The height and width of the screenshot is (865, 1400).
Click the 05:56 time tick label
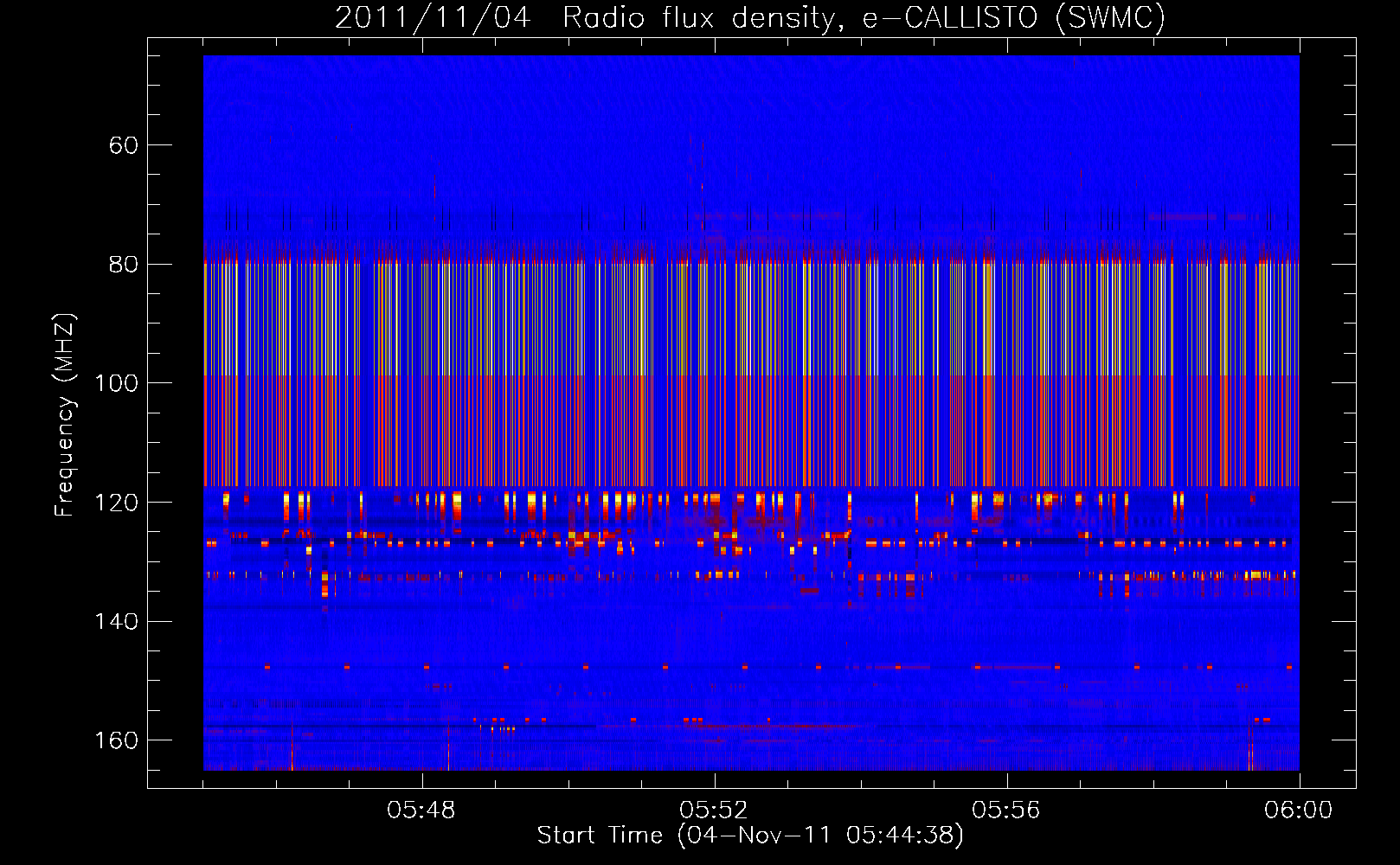1006,811
